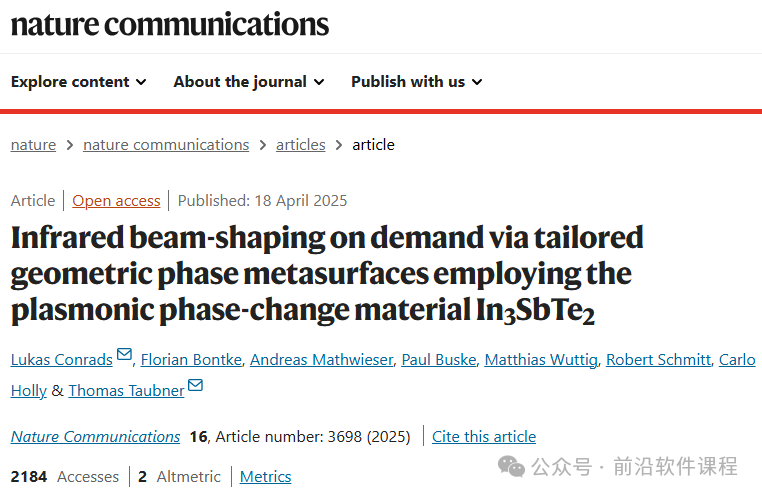Expand the About the journal chevron

(x=319, y=82)
